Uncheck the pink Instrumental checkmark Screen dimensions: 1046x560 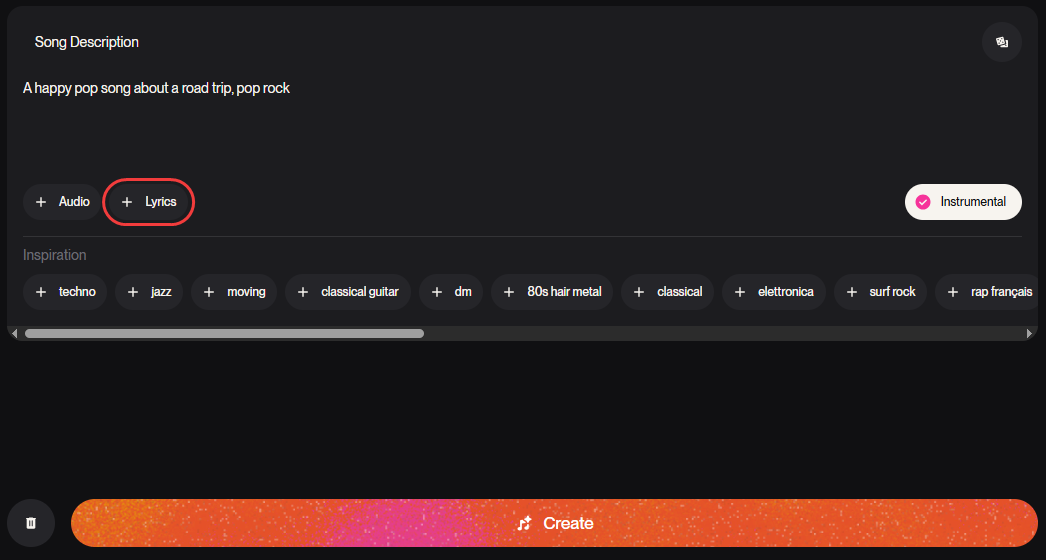(923, 202)
